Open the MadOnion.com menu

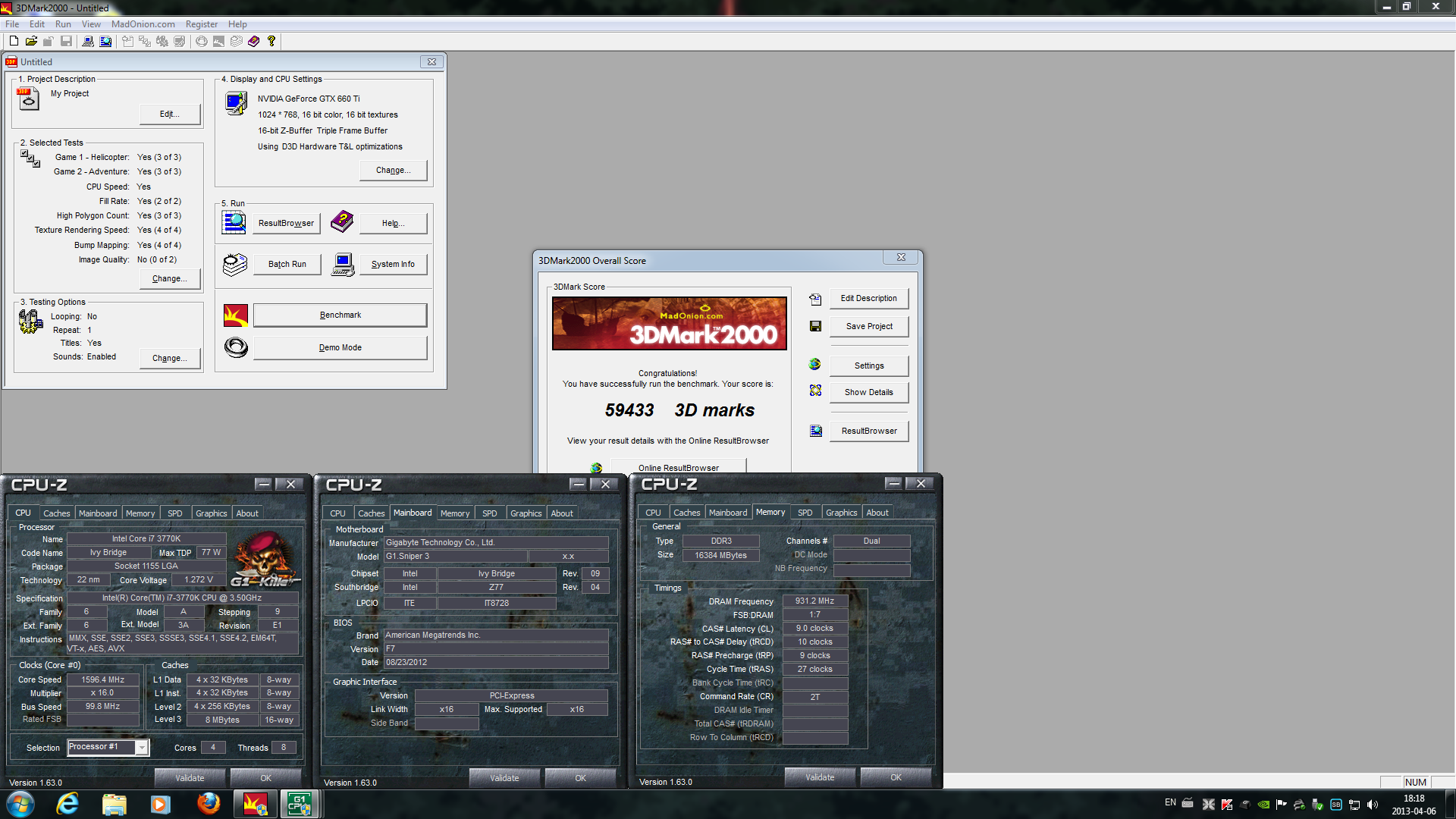coord(143,24)
